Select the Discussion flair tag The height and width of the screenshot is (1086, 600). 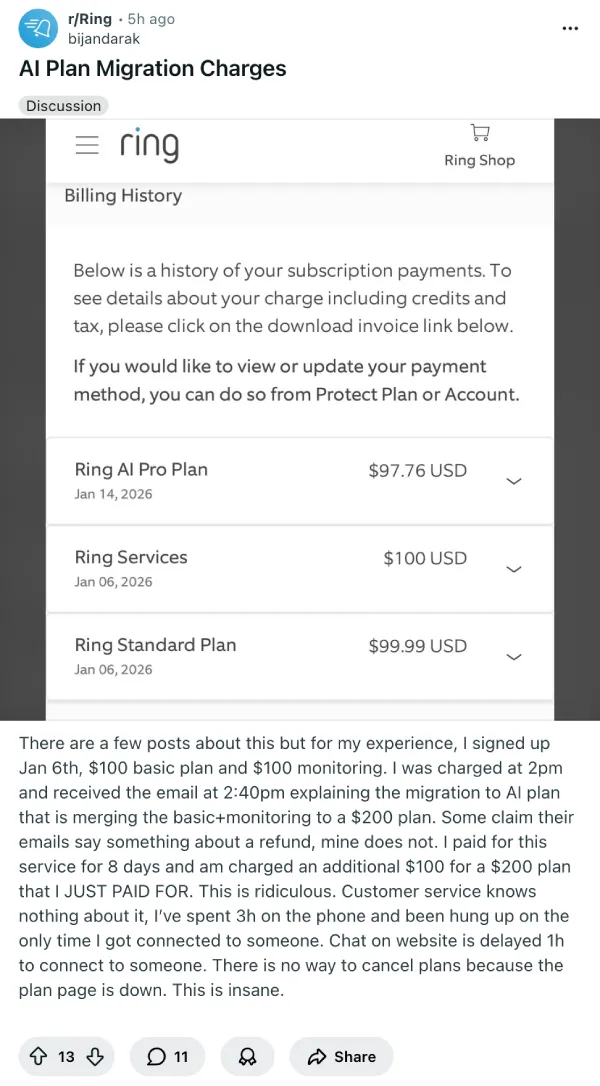pos(63,105)
